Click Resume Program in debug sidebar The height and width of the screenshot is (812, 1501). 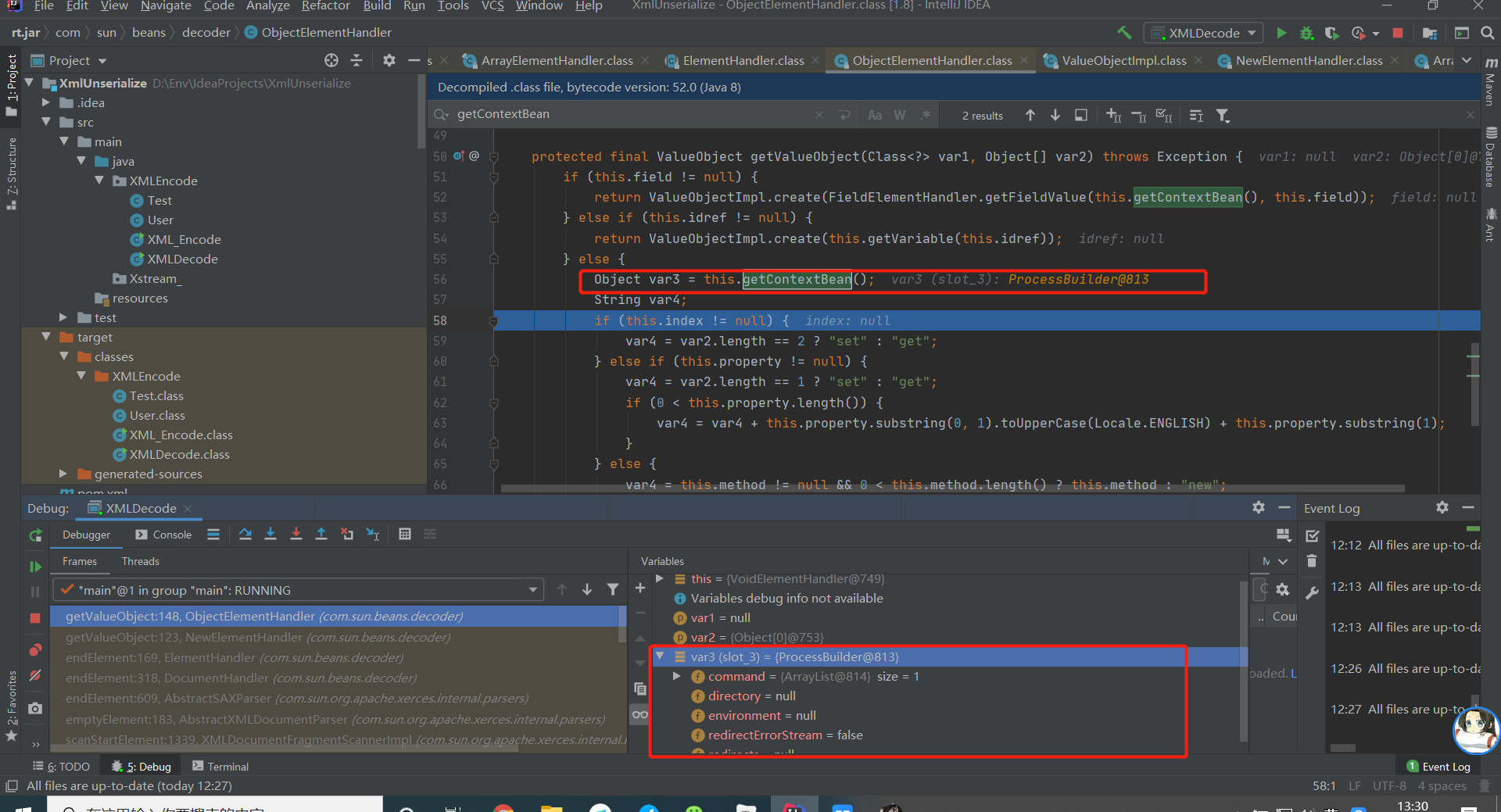click(35, 567)
